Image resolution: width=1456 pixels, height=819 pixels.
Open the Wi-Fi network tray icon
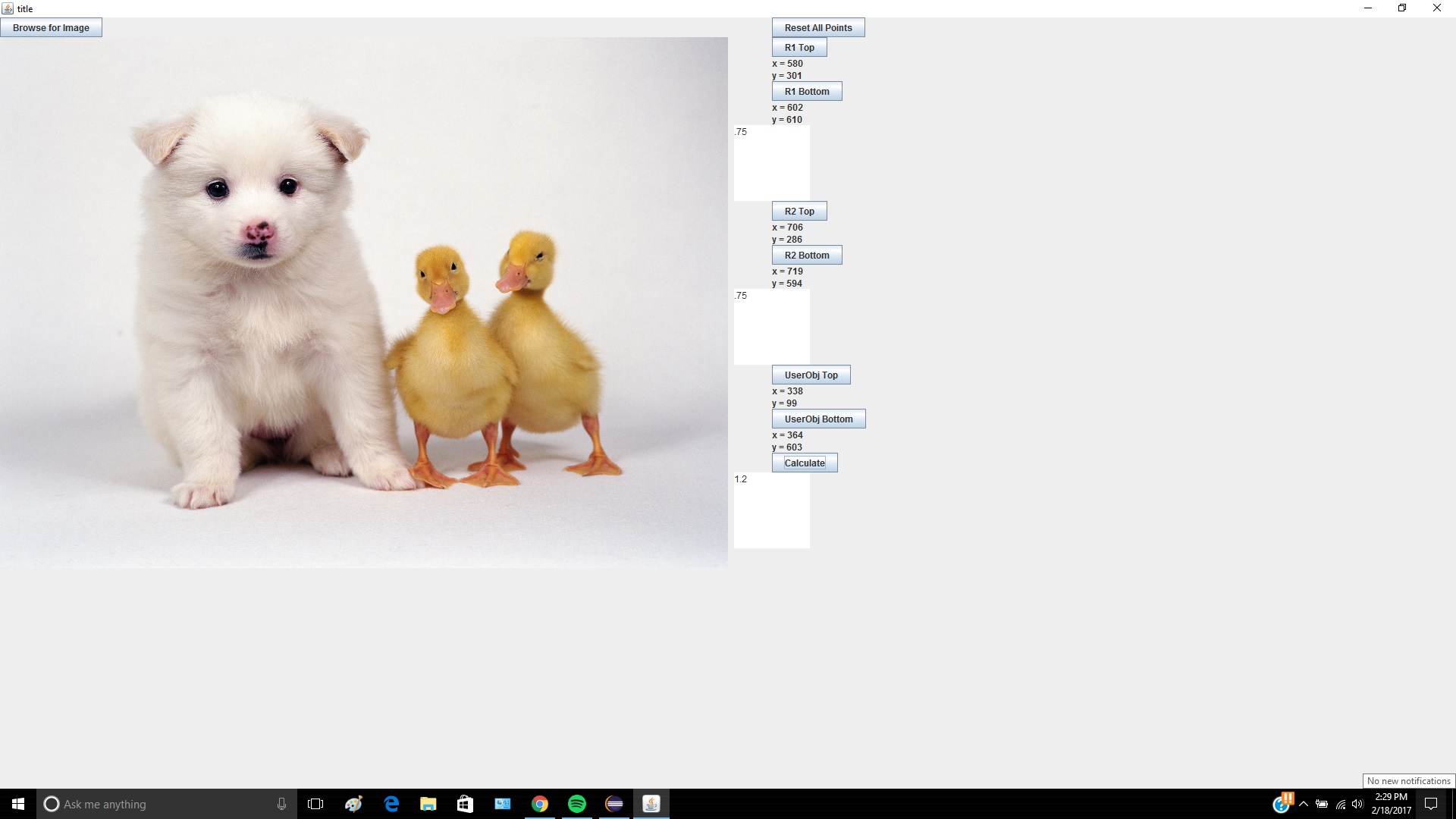tap(1341, 804)
